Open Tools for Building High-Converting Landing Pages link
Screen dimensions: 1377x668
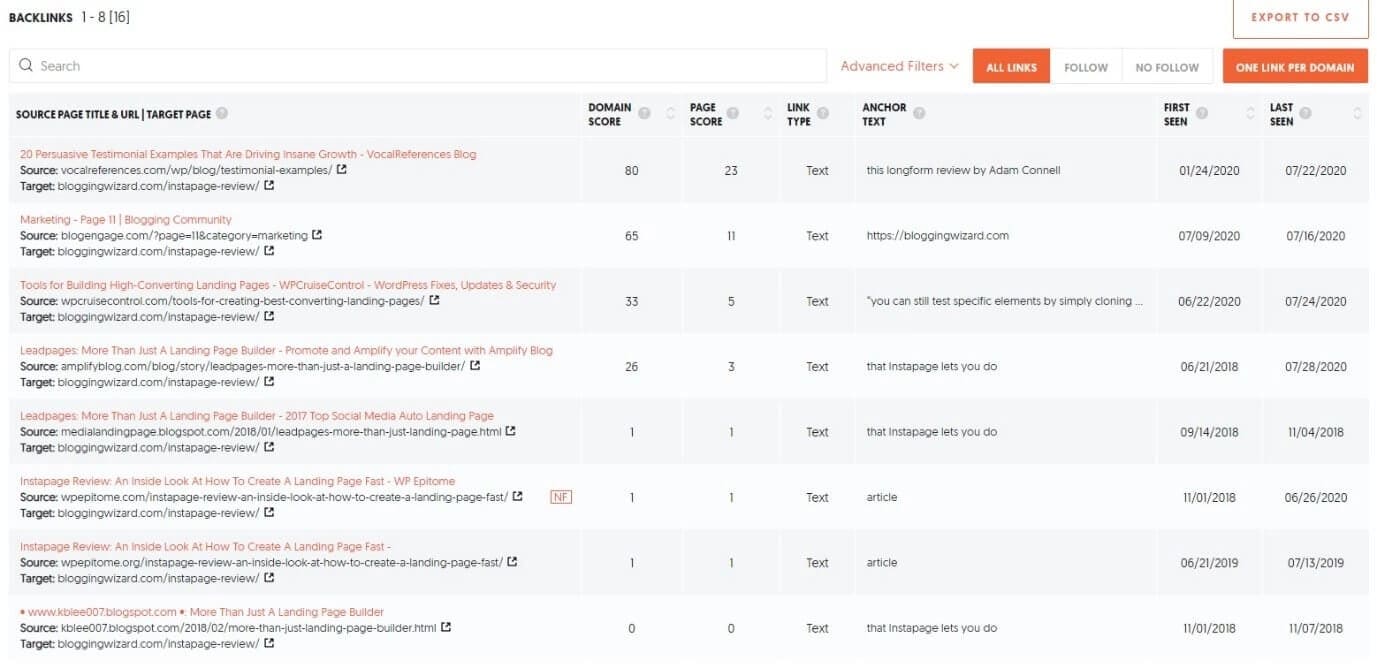[x=288, y=285]
